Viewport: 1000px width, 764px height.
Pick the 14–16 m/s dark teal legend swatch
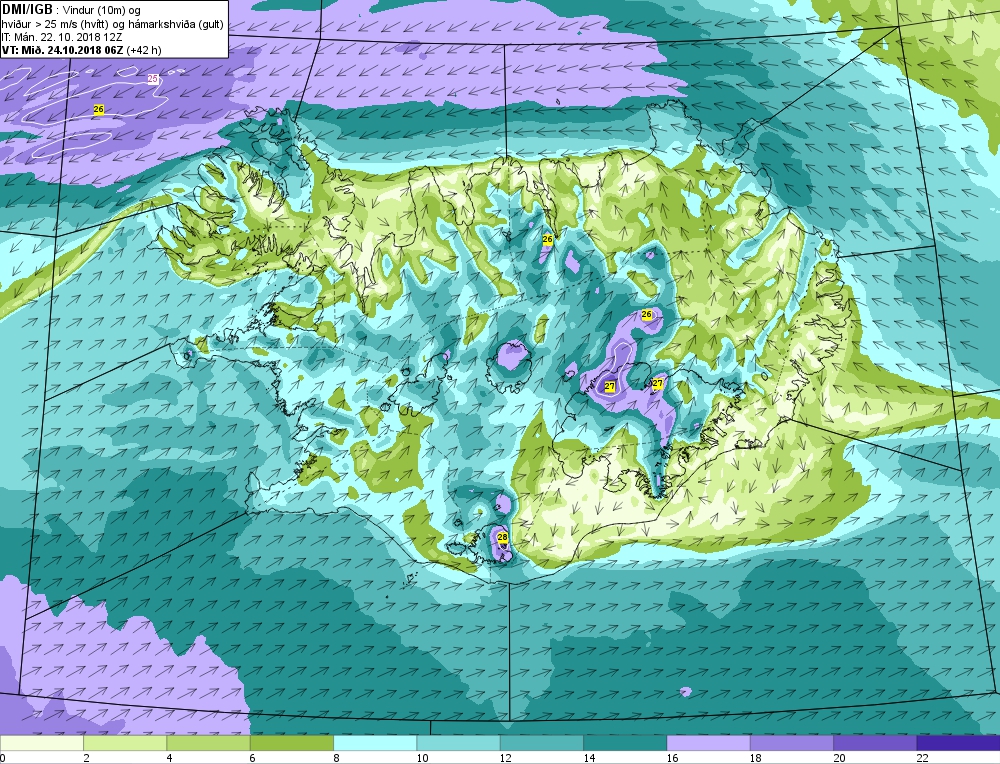tap(625, 743)
